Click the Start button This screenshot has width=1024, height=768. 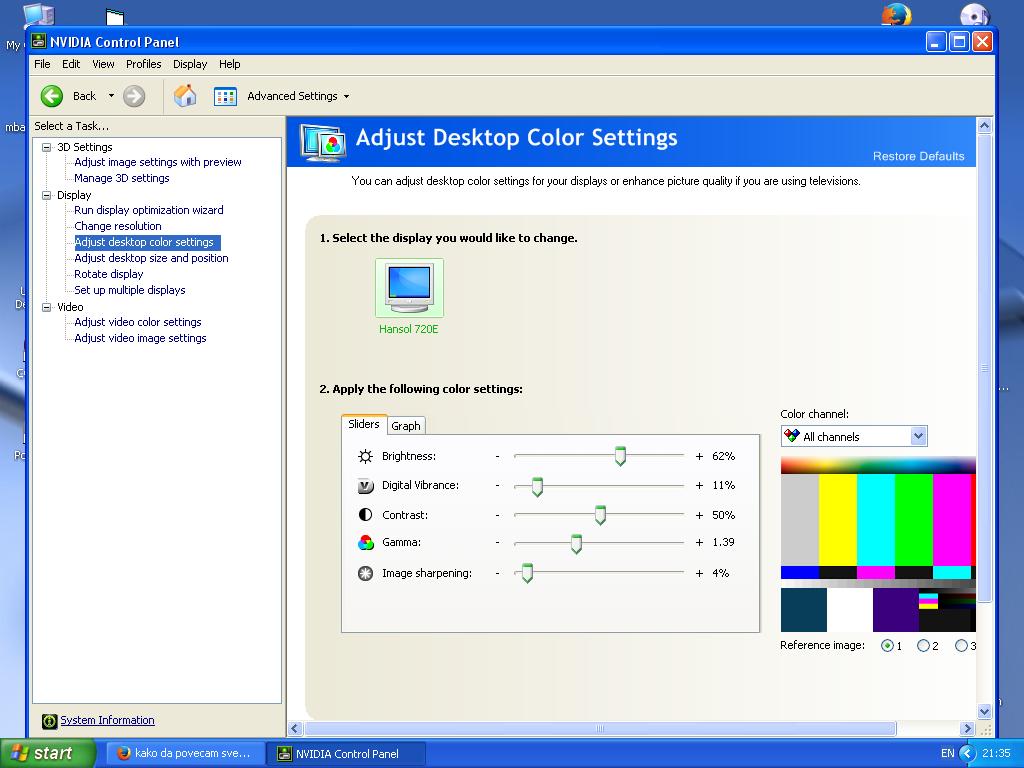tap(48, 753)
